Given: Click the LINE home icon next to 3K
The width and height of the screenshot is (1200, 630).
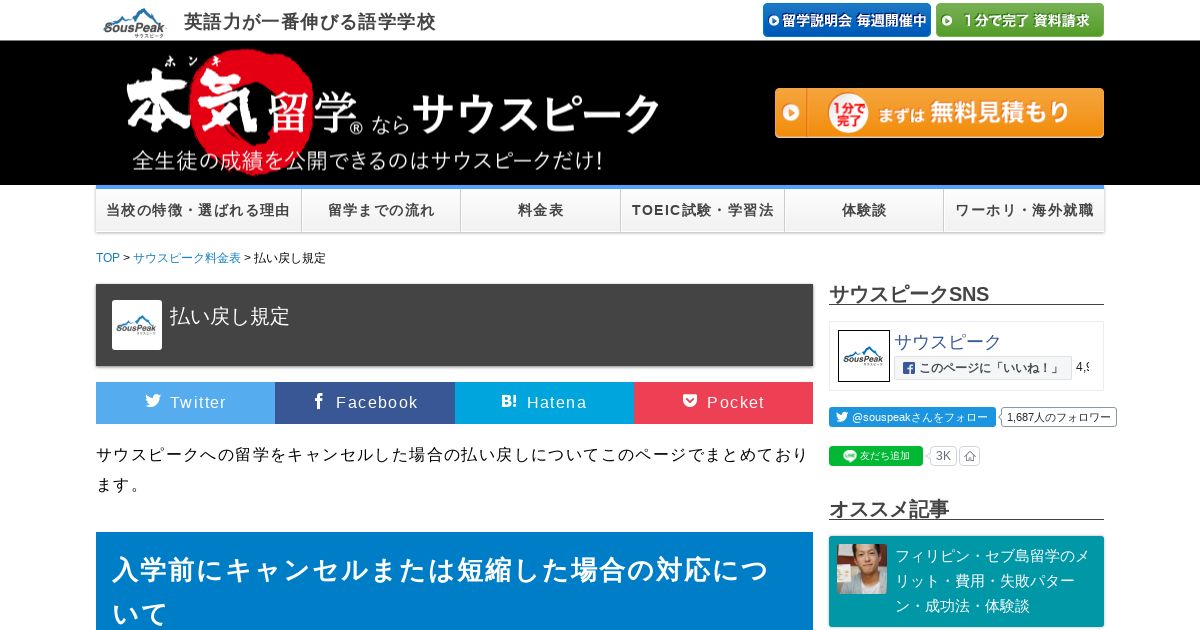Looking at the screenshot, I should click(x=970, y=456).
